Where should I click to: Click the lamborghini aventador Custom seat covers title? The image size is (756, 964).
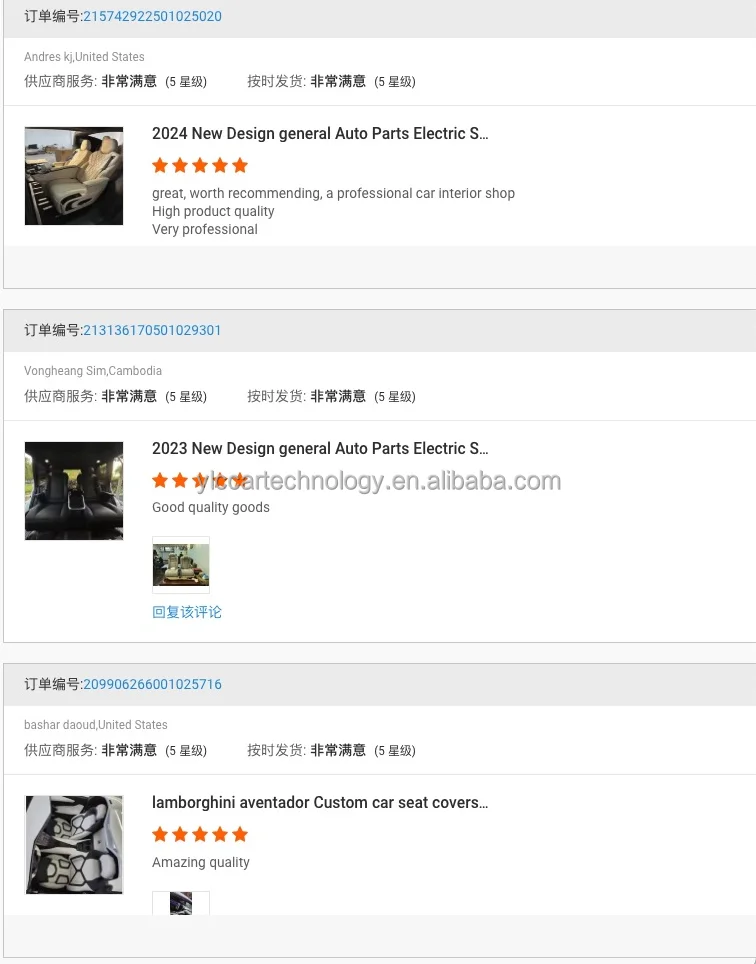(320, 803)
